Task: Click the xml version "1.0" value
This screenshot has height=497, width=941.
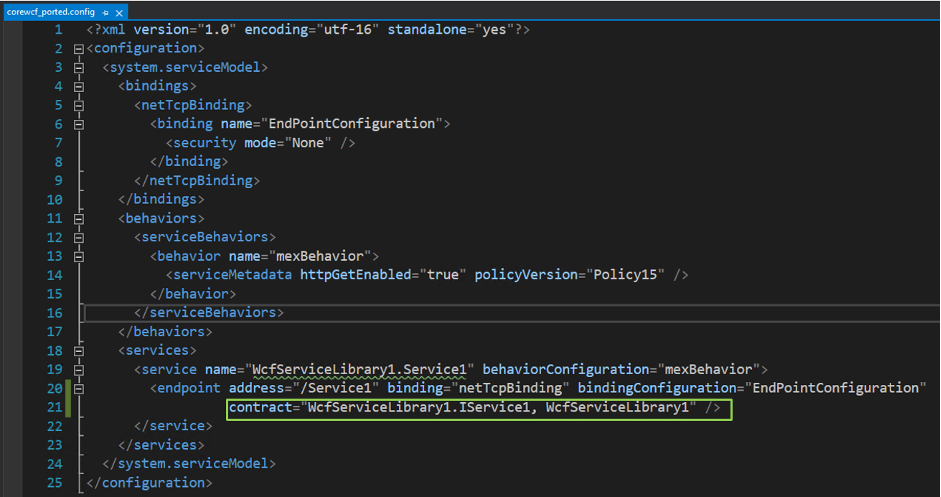Action: 217,29
